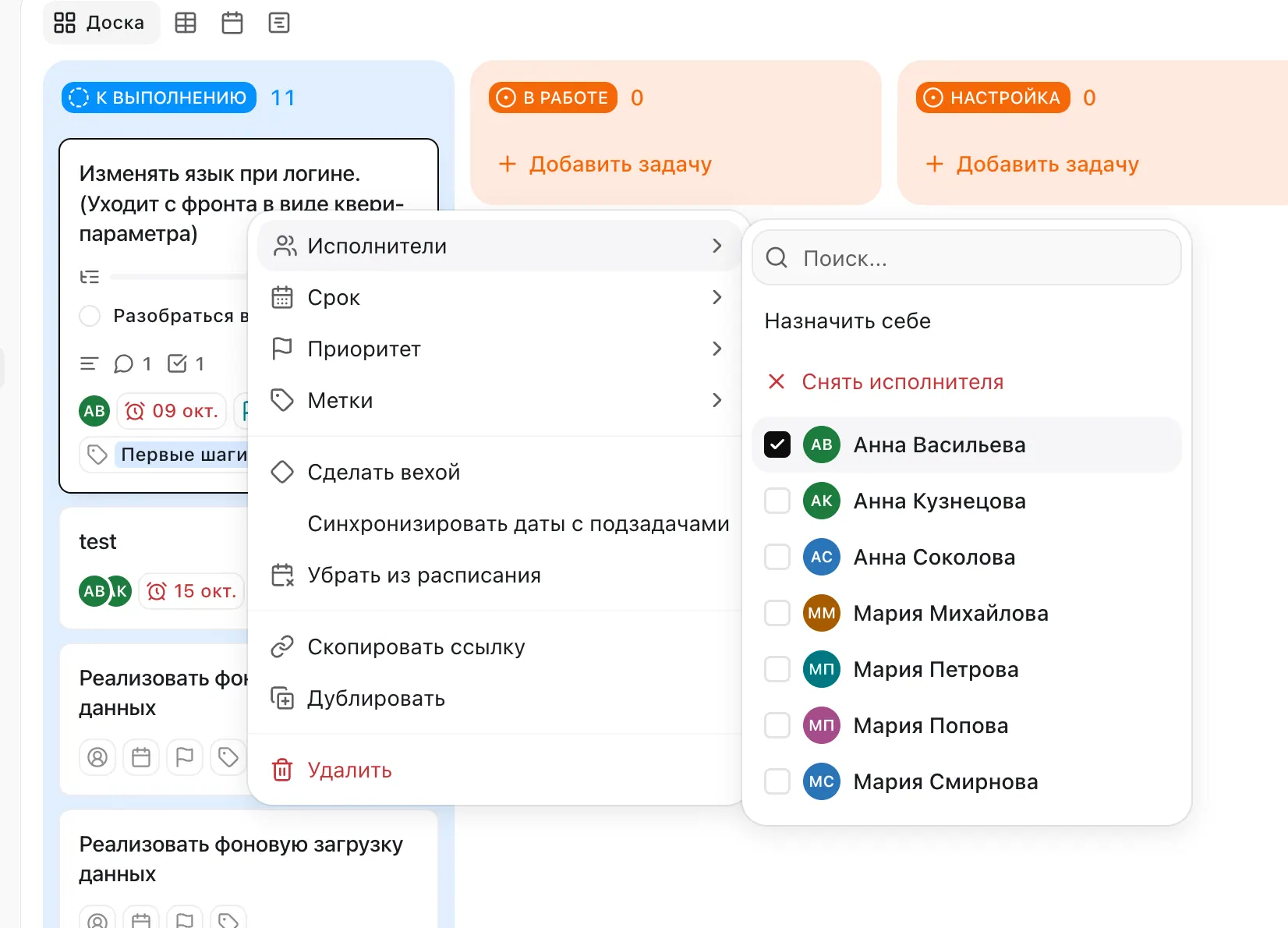Open the Метки submenu
1288x928 pixels.
click(498, 400)
